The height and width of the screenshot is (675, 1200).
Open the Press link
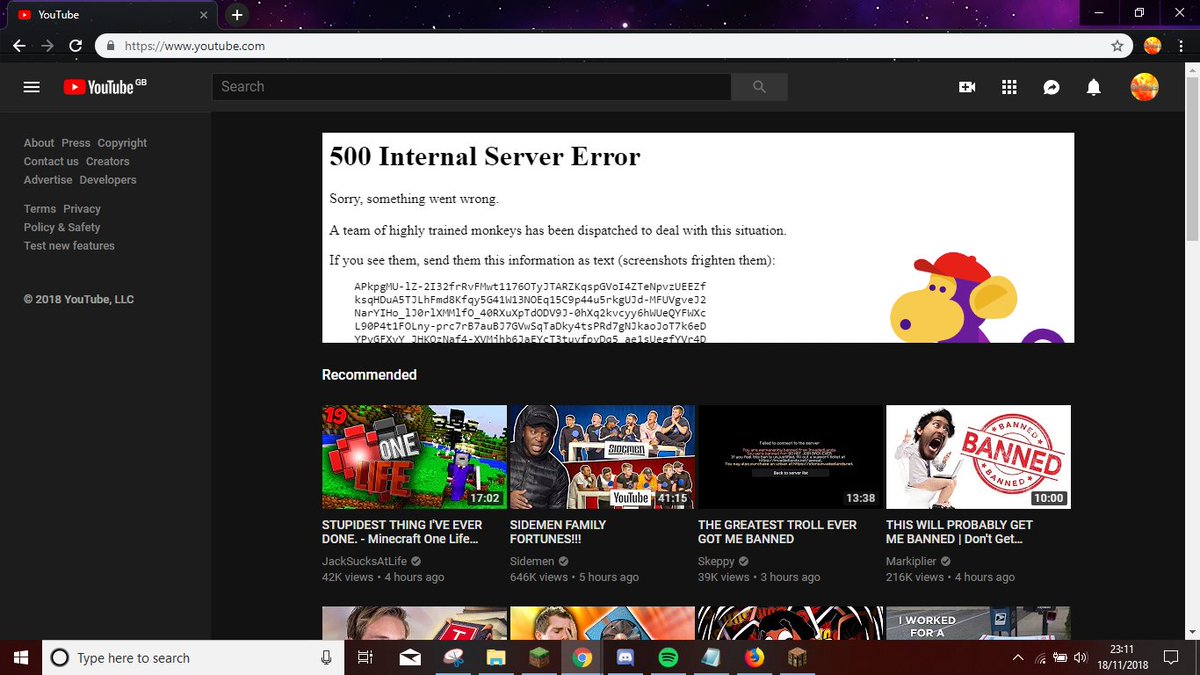click(76, 143)
